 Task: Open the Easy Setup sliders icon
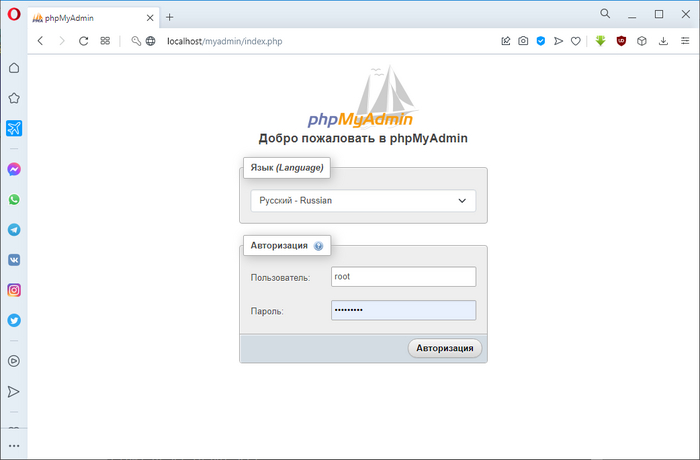685,41
